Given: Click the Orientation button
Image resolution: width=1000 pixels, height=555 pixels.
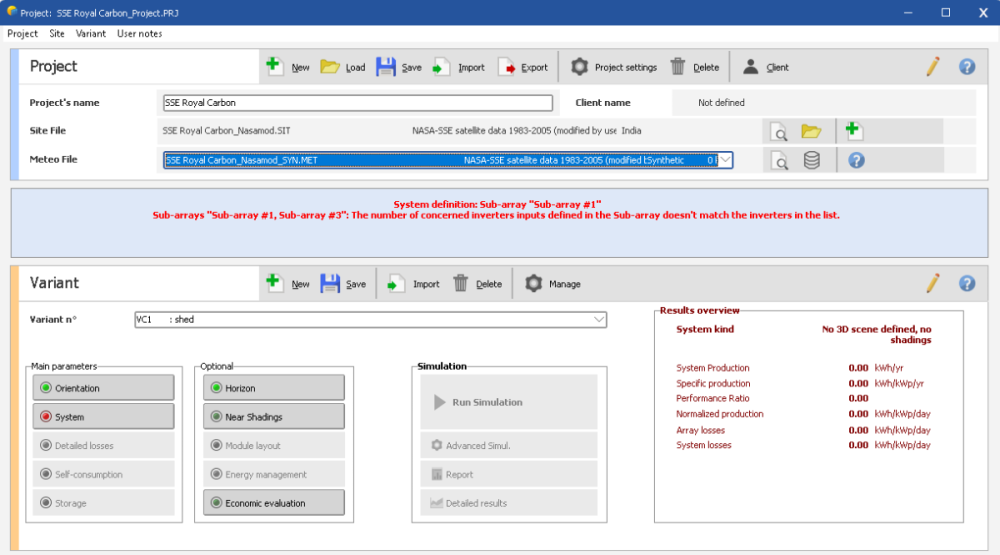Looking at the screenshot, I should pos(104,388).
